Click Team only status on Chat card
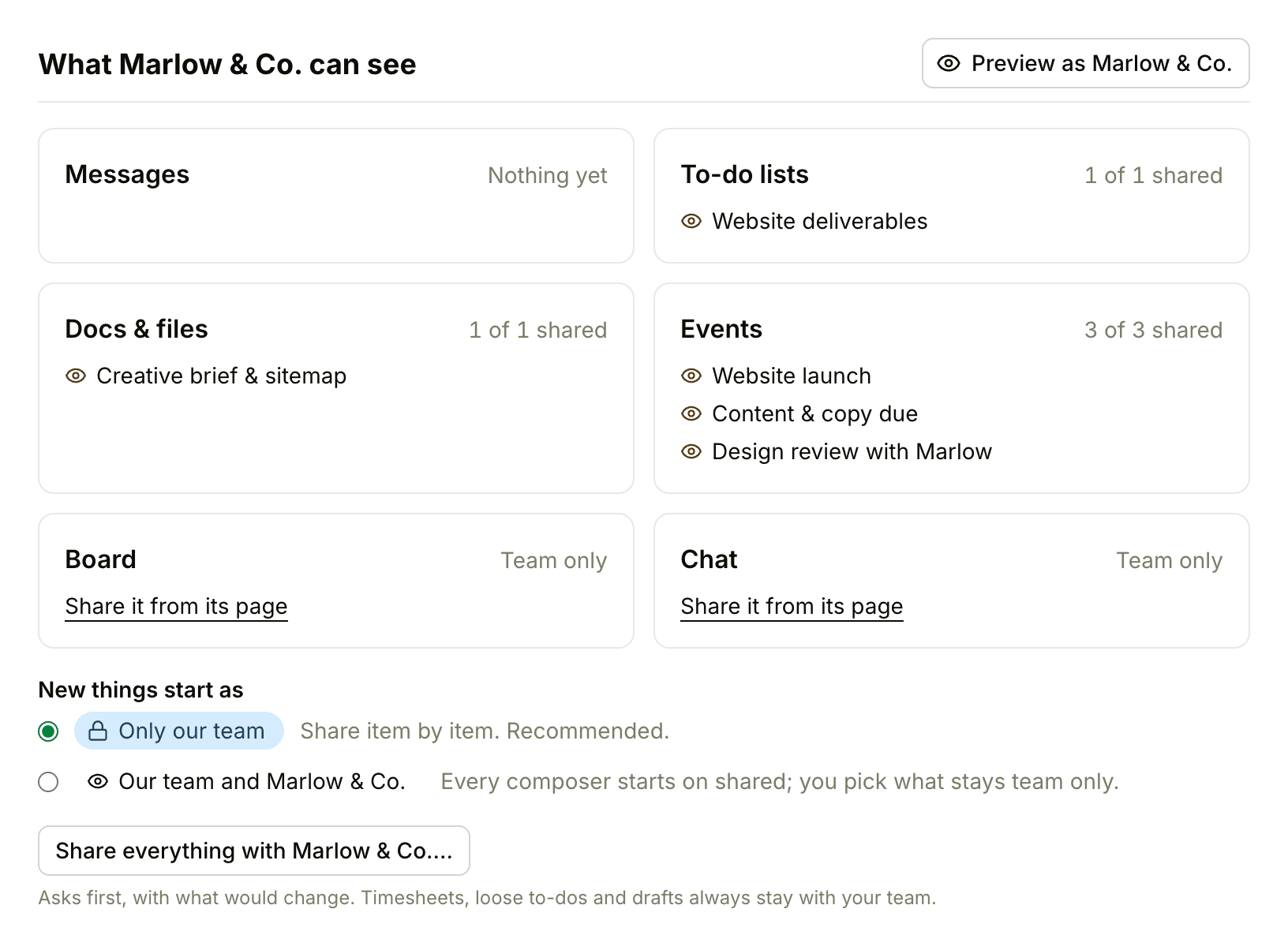1288x950 pixels. 1170,560
